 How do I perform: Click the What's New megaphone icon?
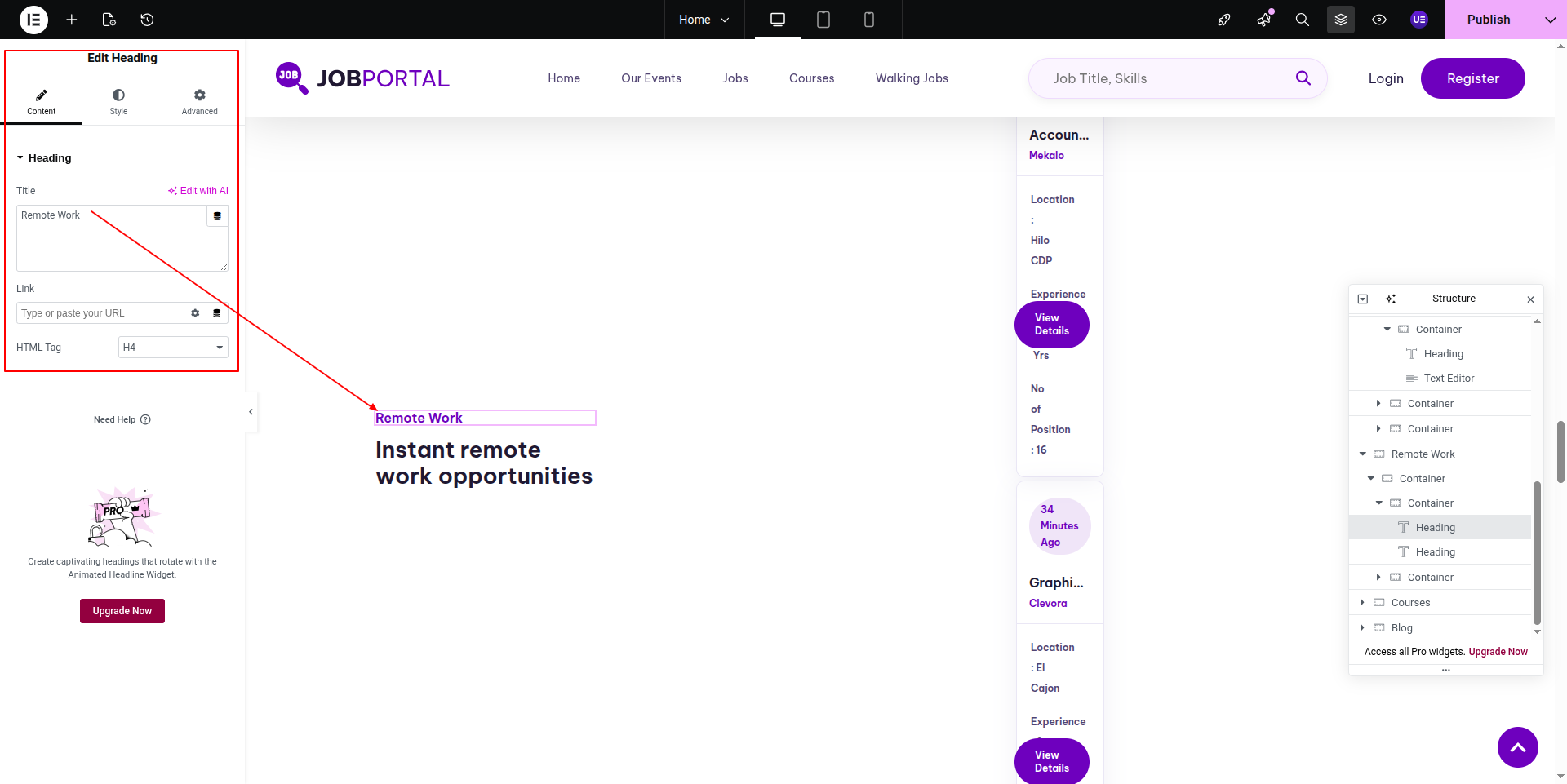1263,20
